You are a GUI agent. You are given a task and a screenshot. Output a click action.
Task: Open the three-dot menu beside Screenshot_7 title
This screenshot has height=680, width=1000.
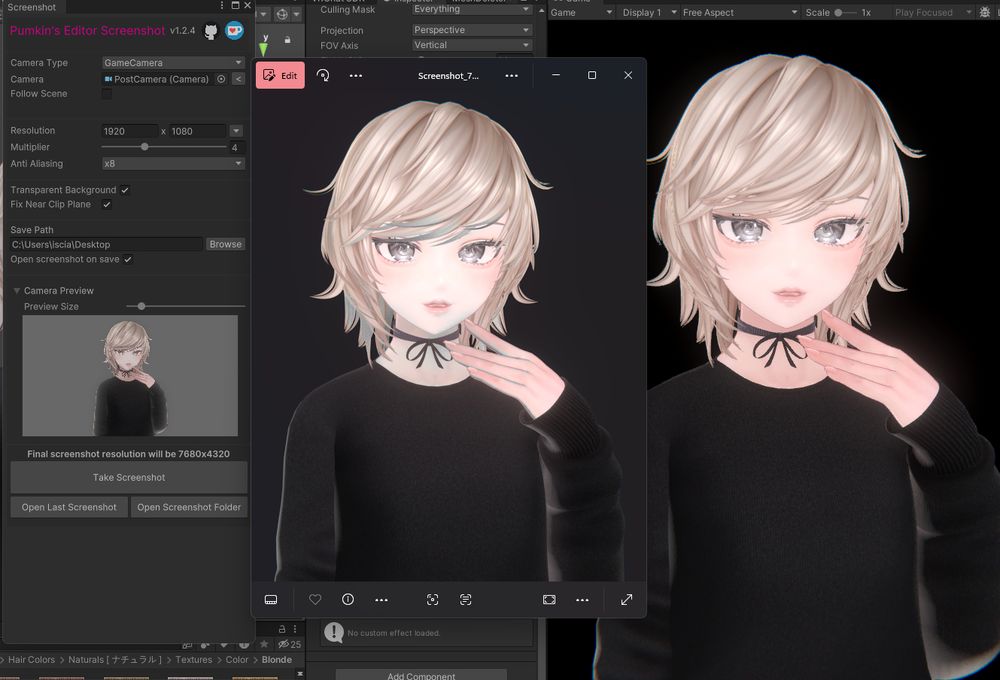(511, 75)
